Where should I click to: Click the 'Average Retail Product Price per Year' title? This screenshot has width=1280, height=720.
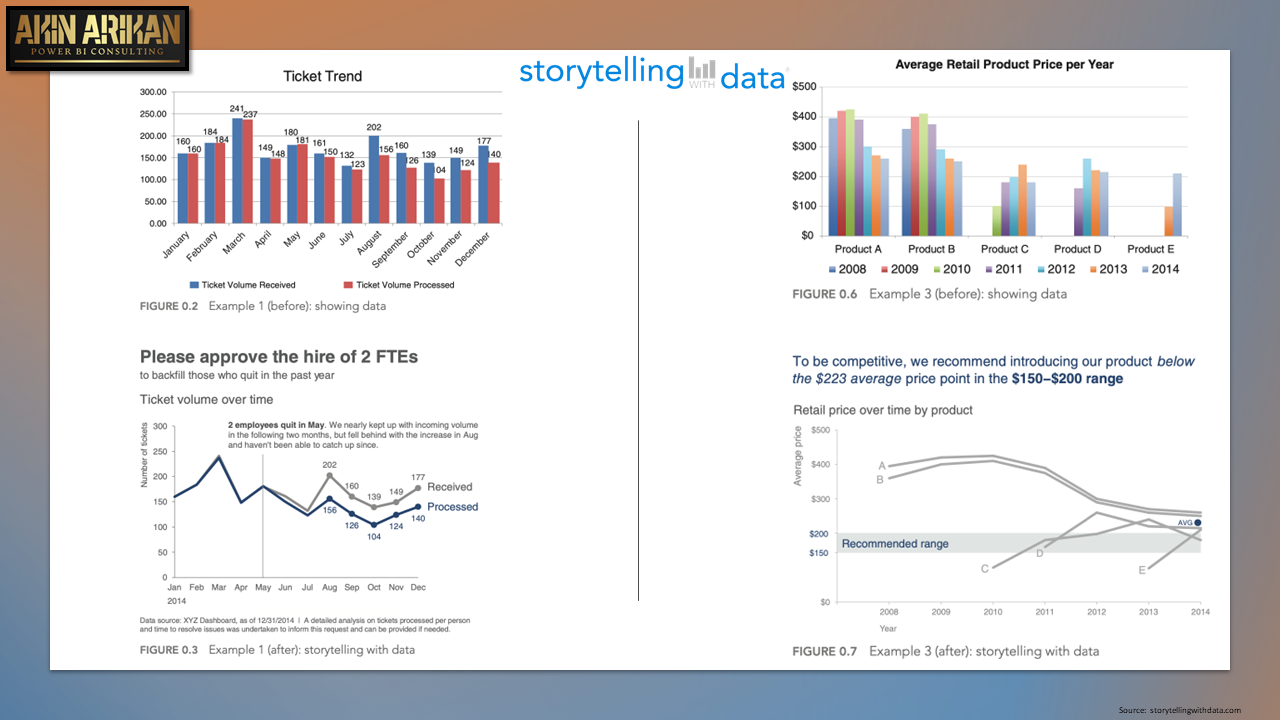[x=1004, y=64]
